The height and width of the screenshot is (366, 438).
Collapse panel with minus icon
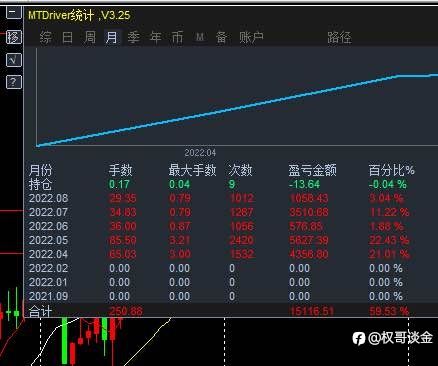click(14, 12)
